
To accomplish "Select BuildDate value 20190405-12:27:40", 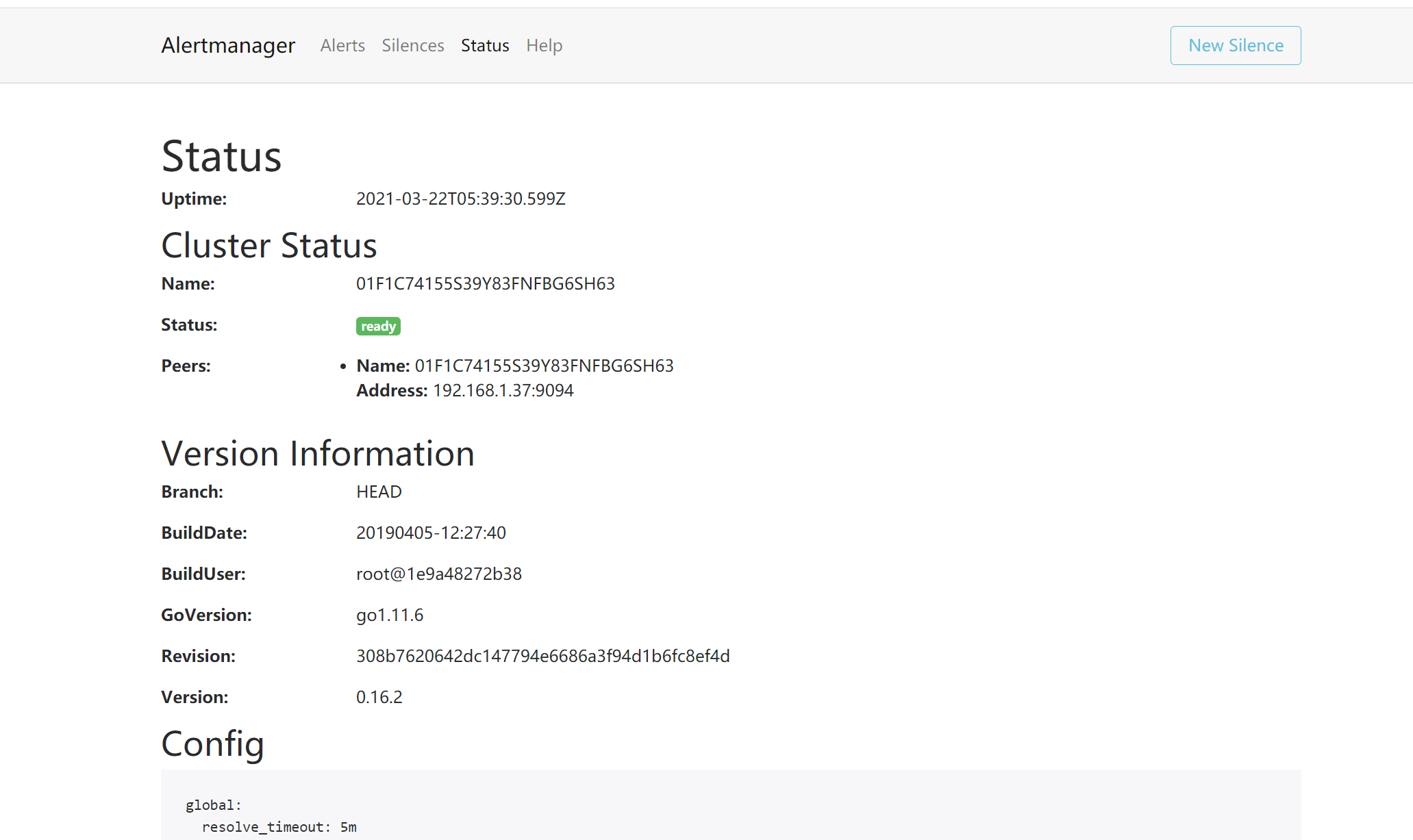I will (x=431, y=533).
